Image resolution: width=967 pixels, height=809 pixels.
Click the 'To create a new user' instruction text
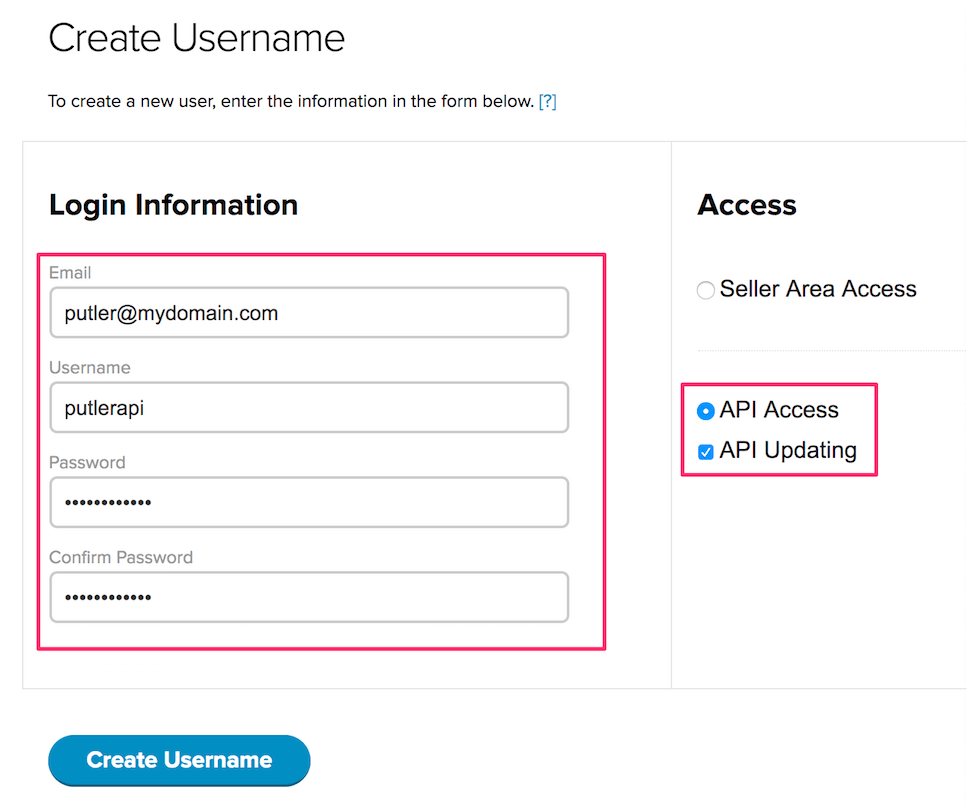coord(290,102)
